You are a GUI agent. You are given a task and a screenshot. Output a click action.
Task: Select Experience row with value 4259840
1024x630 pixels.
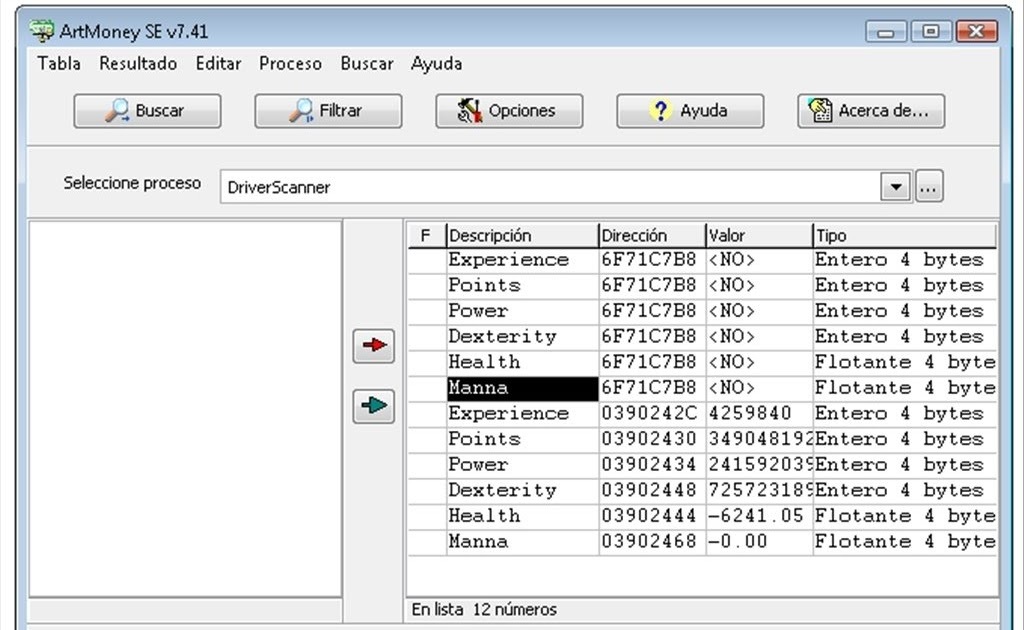tap(703, 414)
